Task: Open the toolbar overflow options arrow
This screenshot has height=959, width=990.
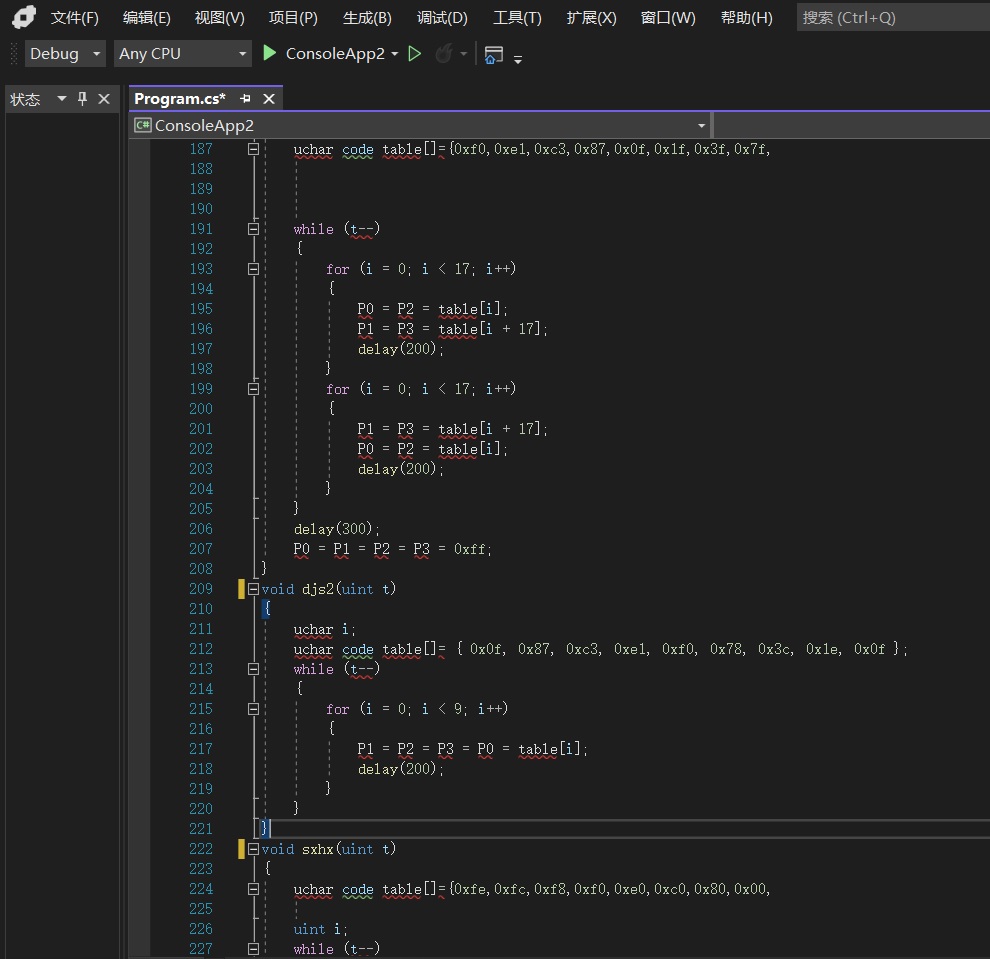Action: click(518, 59)
